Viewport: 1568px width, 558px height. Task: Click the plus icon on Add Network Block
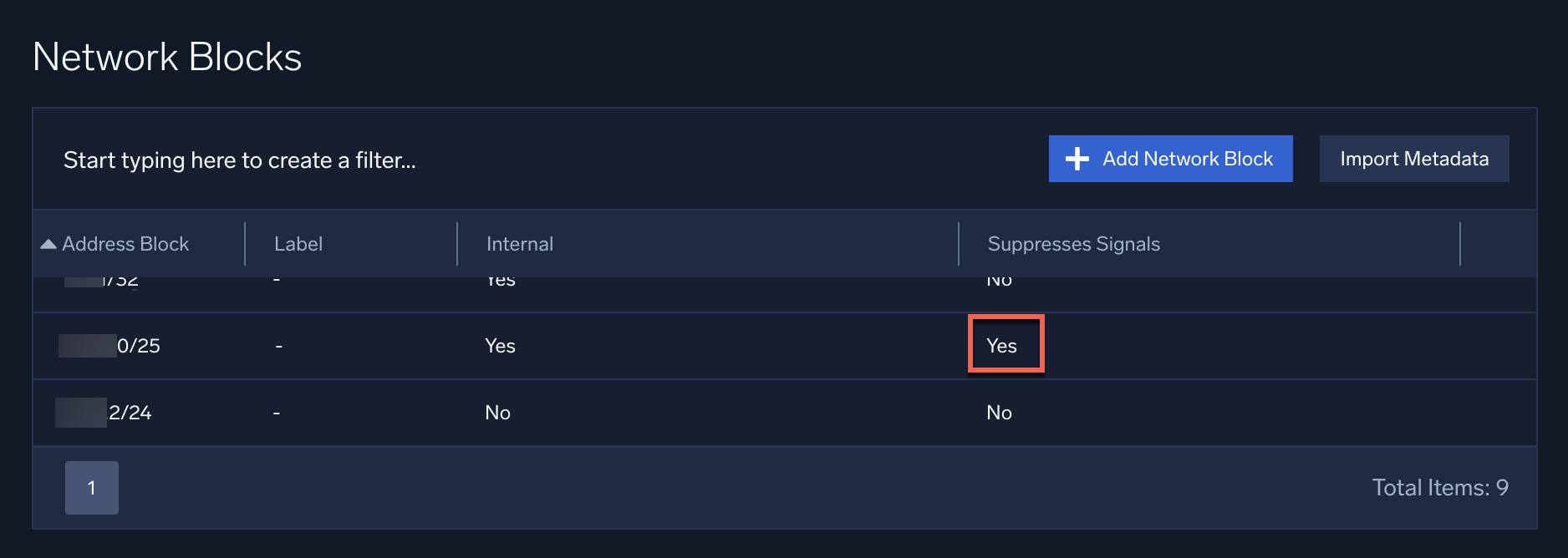(x=1078, y=158)
